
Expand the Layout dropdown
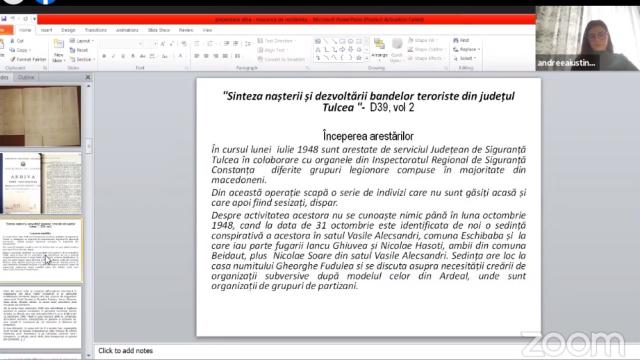(82, 41)
